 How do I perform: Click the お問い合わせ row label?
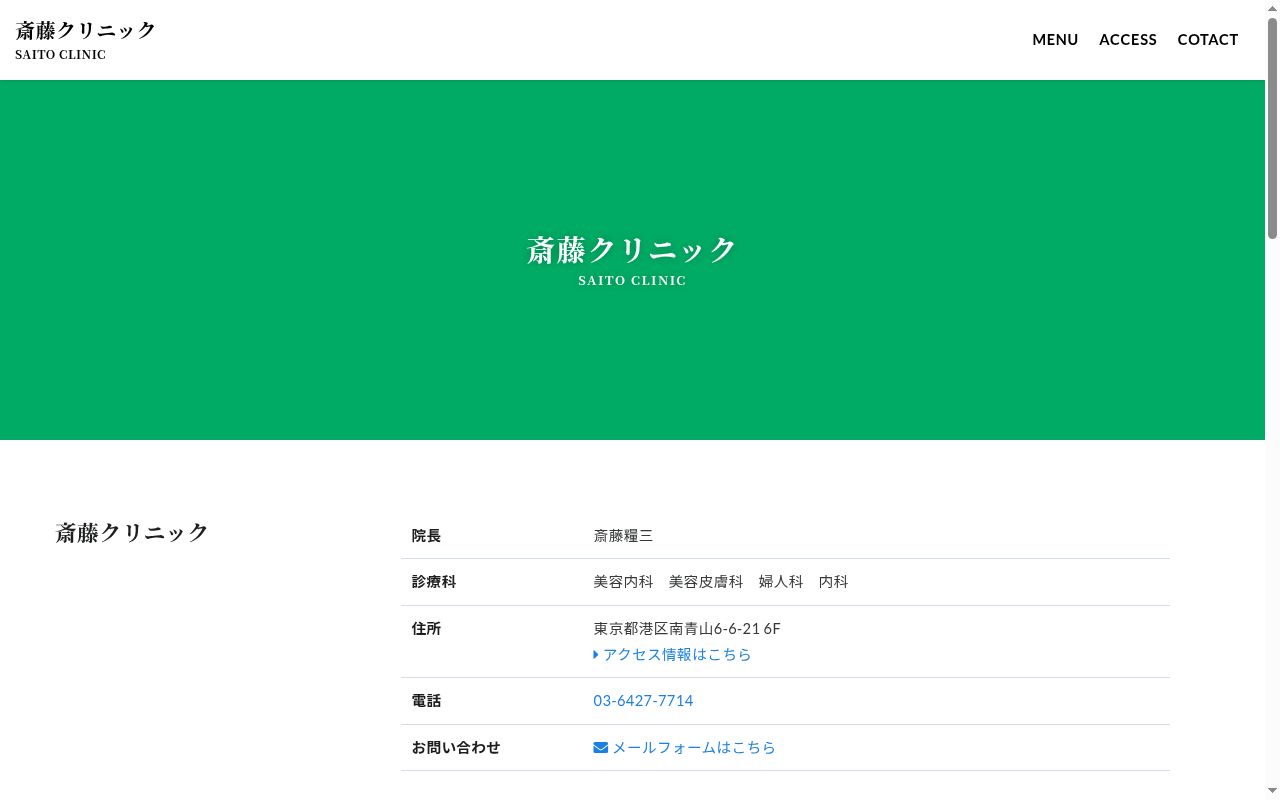456,747
